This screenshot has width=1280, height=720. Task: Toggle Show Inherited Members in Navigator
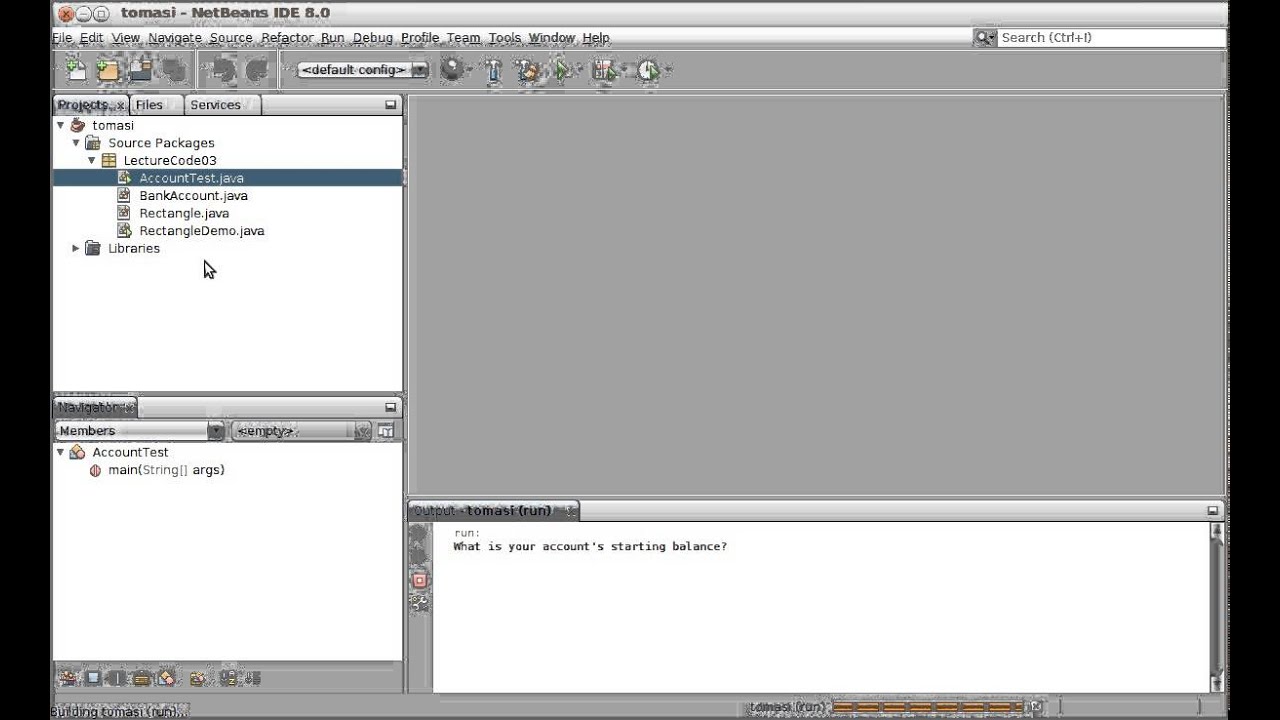point(67,678)
